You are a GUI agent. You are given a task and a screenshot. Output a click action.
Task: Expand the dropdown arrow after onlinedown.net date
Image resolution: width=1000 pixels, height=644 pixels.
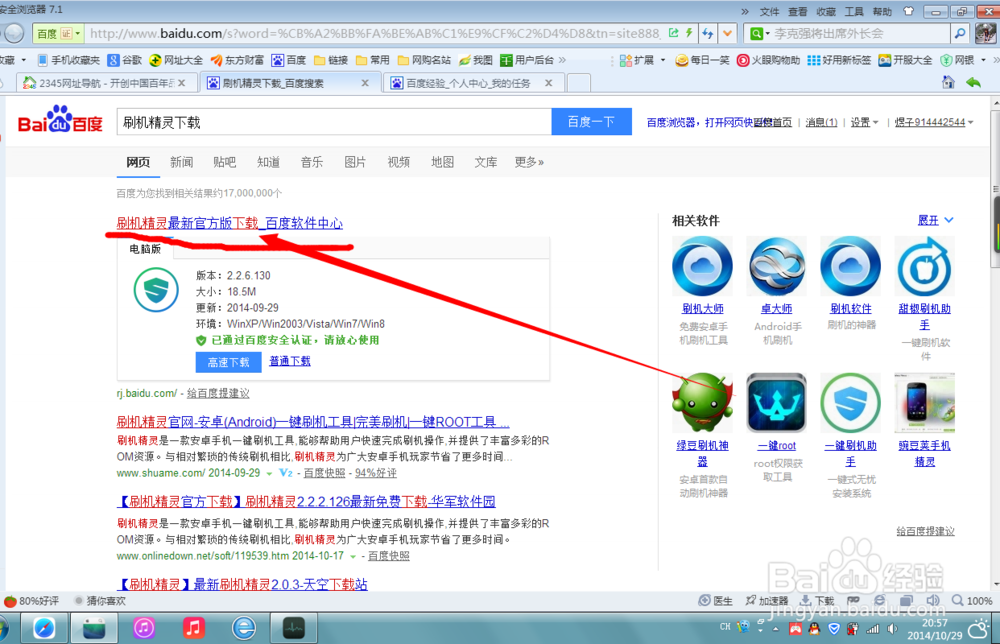352,556
